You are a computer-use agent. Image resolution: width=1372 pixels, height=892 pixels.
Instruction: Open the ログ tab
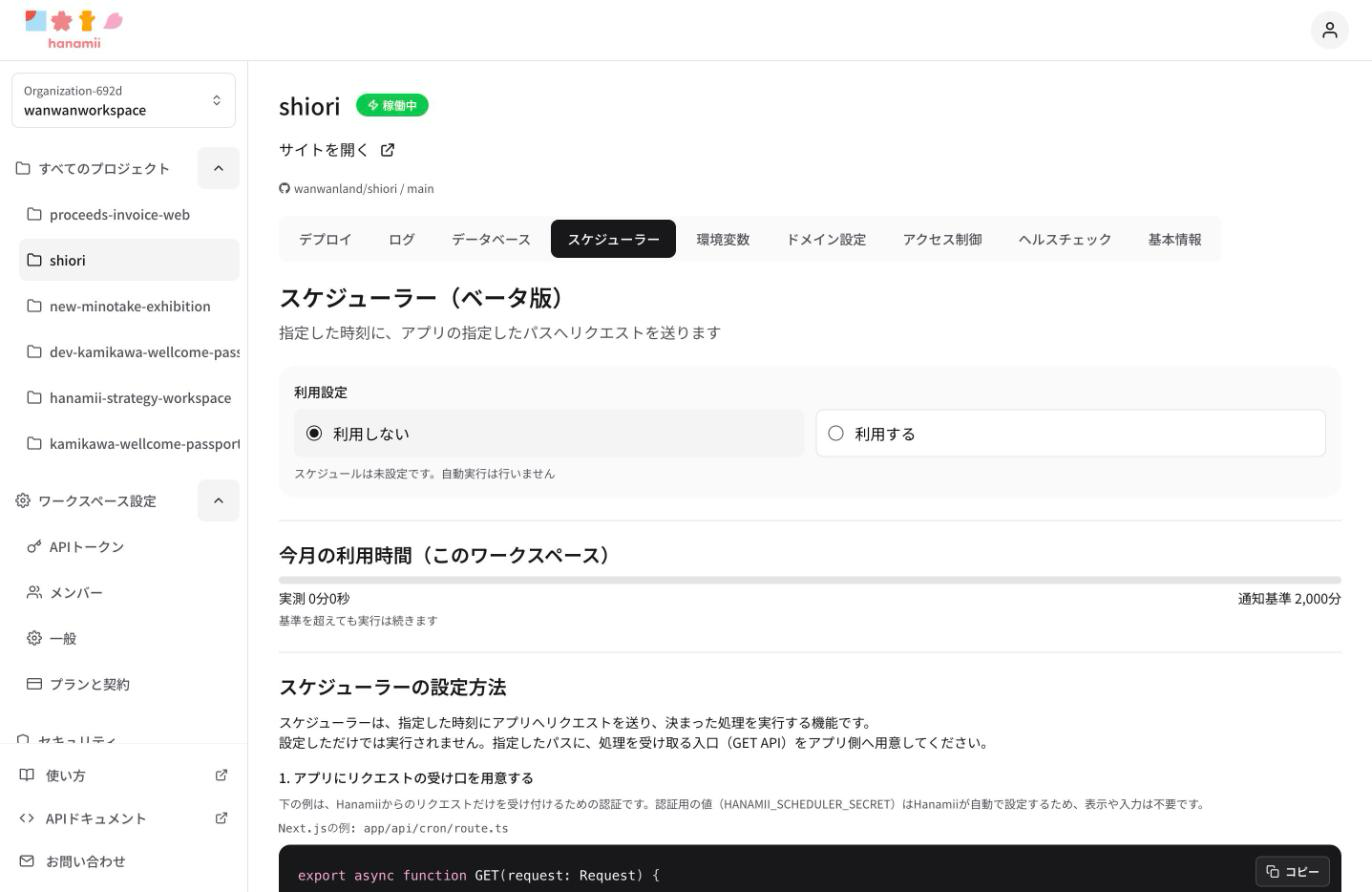click(x=402, y=239)
